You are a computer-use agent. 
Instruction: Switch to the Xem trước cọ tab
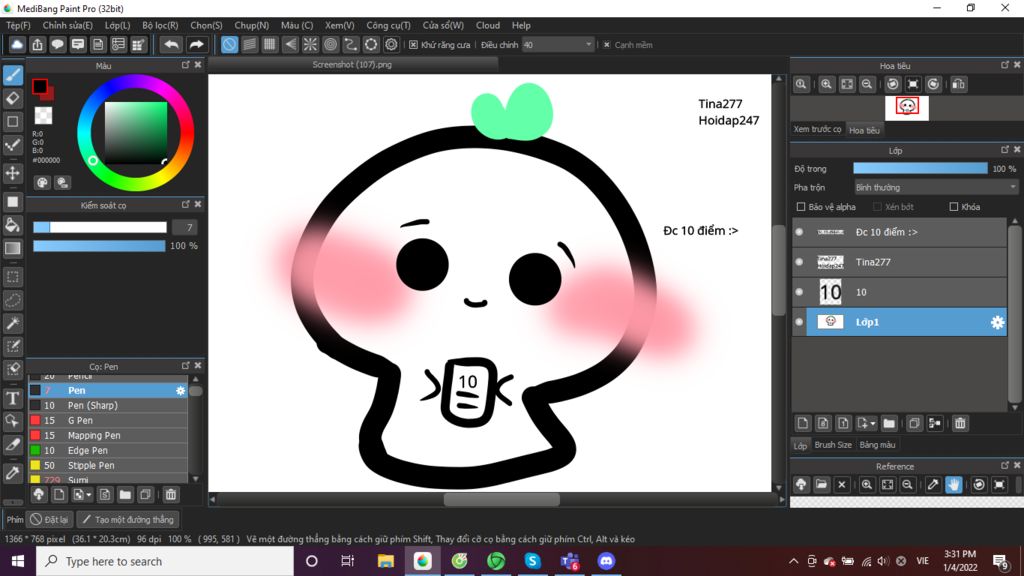click(x=818, y=129)
